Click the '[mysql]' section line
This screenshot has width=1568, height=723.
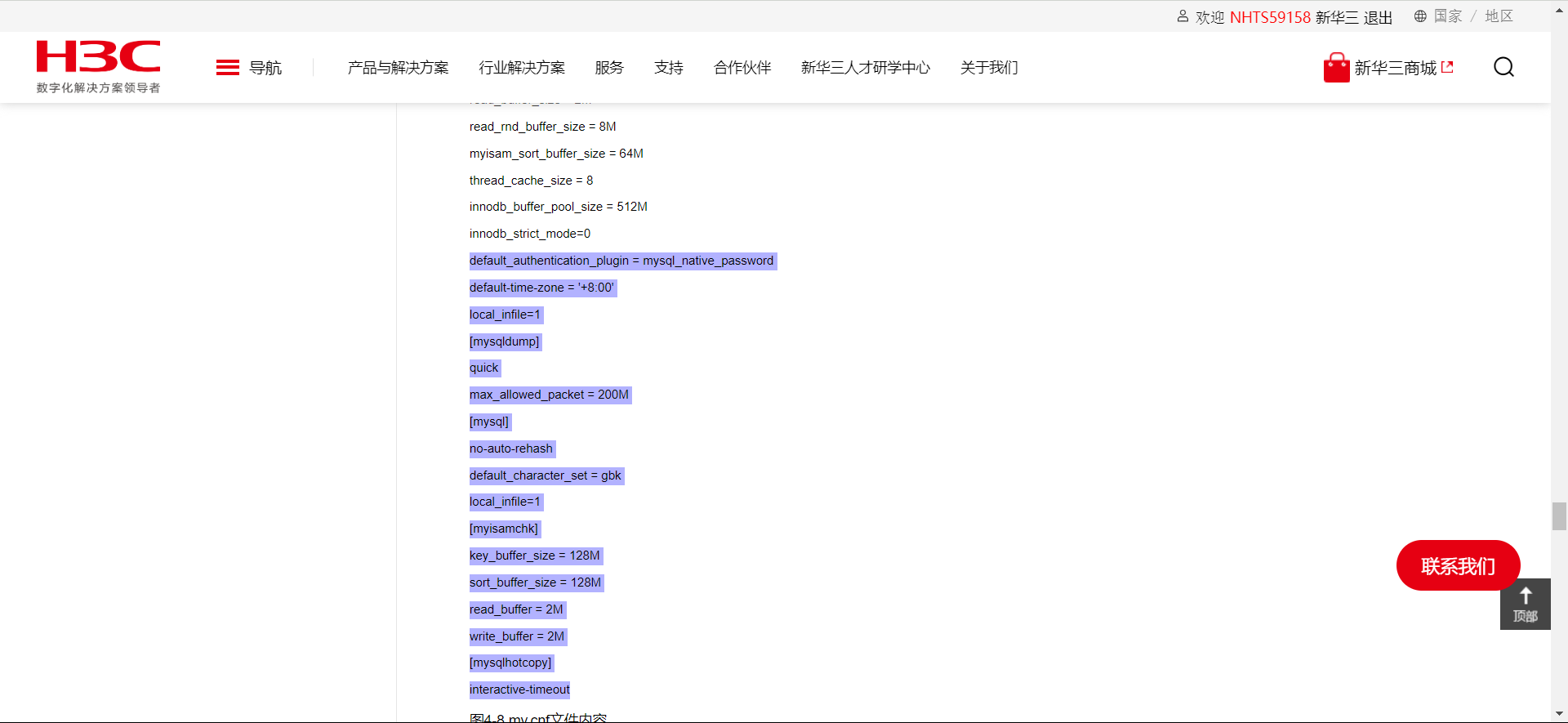pos(489,422)
